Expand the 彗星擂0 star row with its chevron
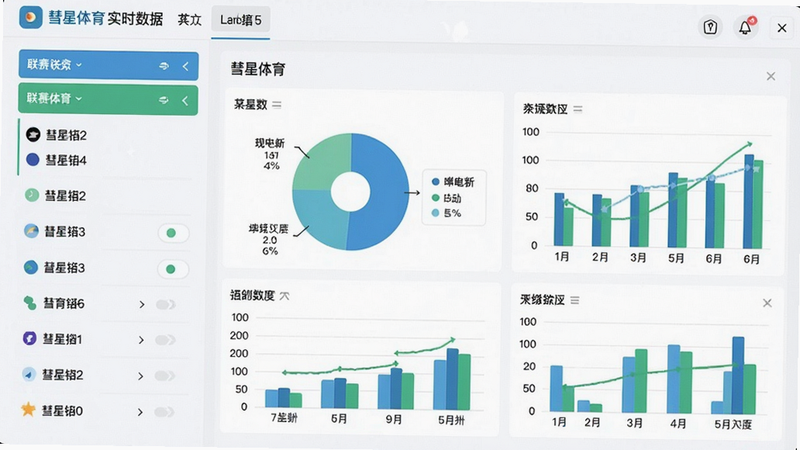800x450 pixels. click(x=140, y=412)
